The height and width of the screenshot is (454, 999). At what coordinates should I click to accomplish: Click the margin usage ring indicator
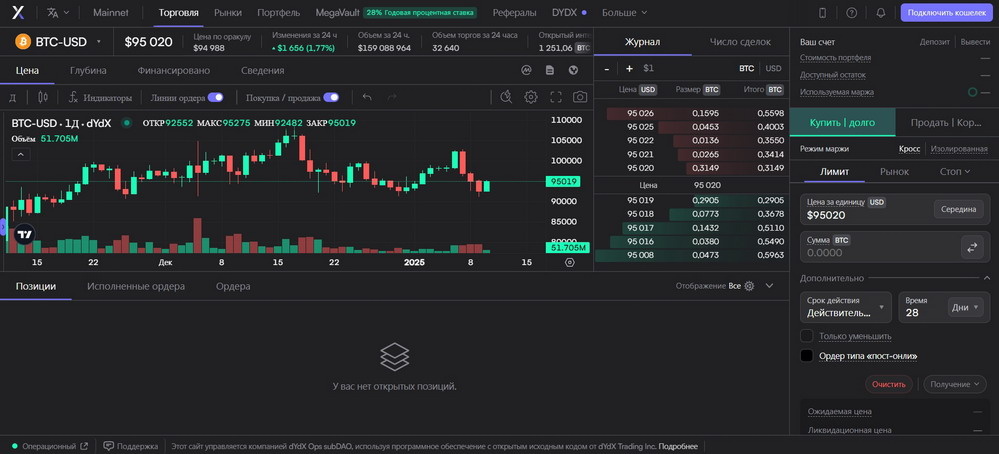[x=972, y=92]
